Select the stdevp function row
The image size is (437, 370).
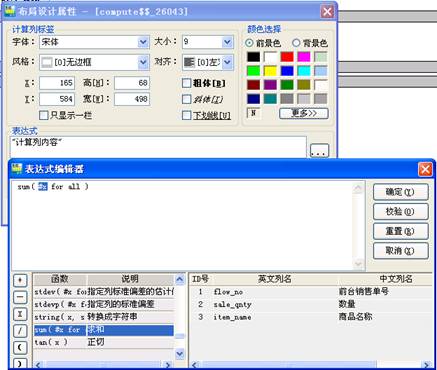104,304
